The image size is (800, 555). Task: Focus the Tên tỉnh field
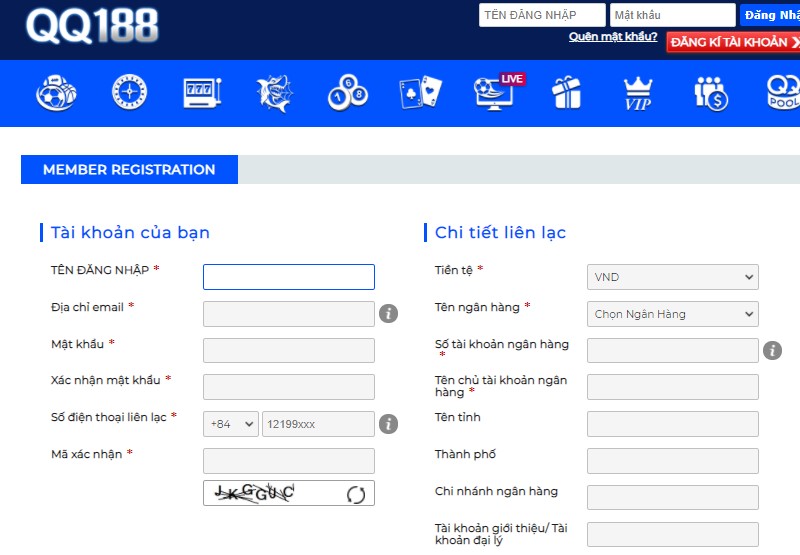point(672,424)
